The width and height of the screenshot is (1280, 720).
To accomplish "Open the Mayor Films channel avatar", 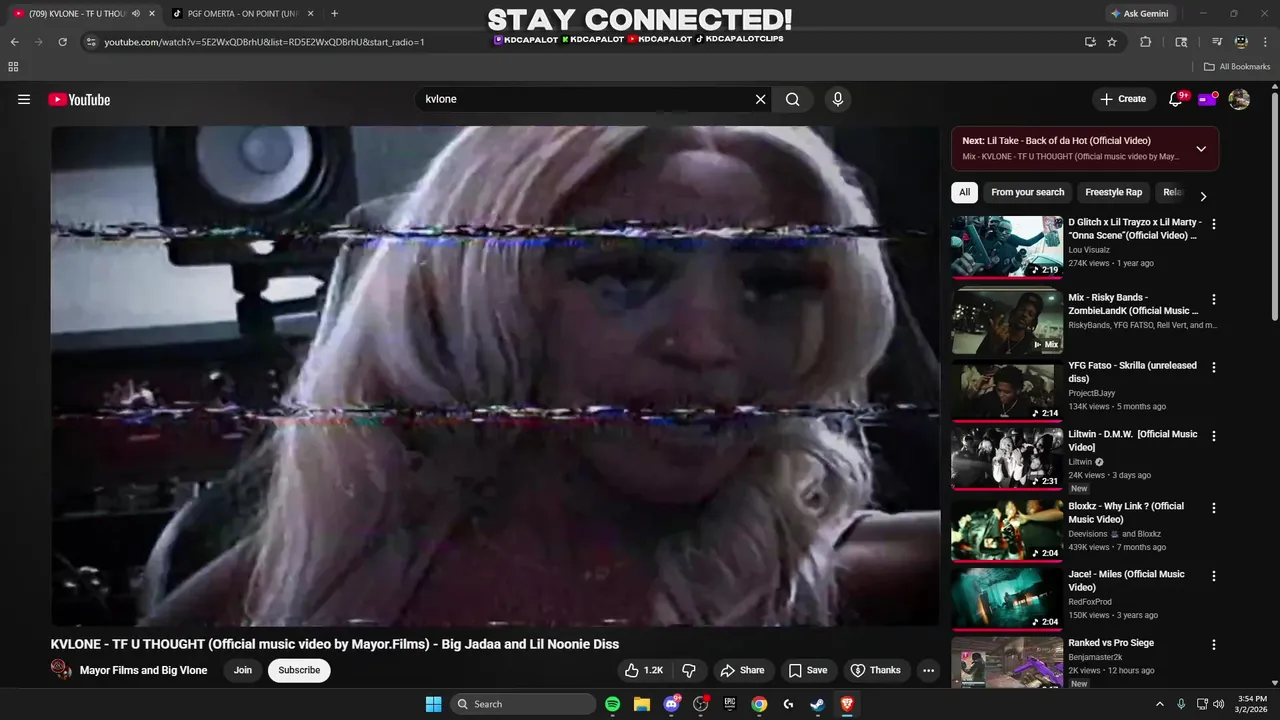I will [x=61, y=670].
